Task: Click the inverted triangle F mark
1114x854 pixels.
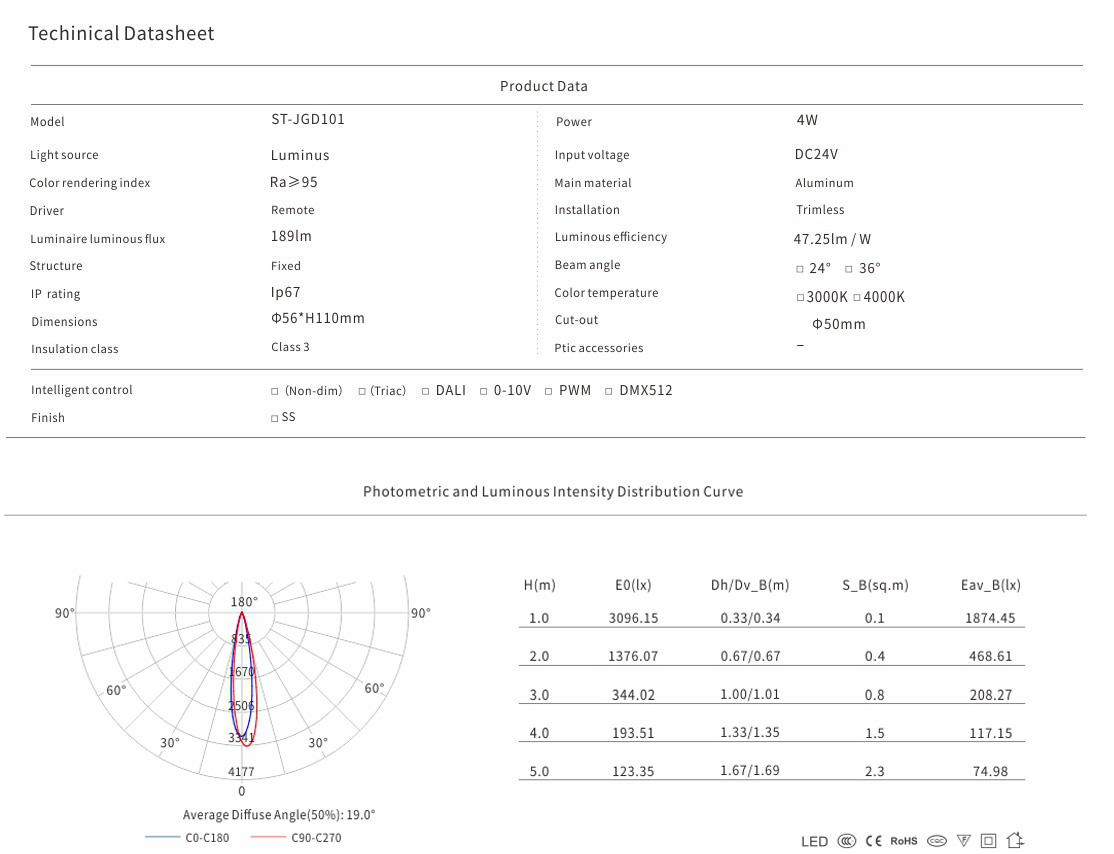Action: point(964,841)
